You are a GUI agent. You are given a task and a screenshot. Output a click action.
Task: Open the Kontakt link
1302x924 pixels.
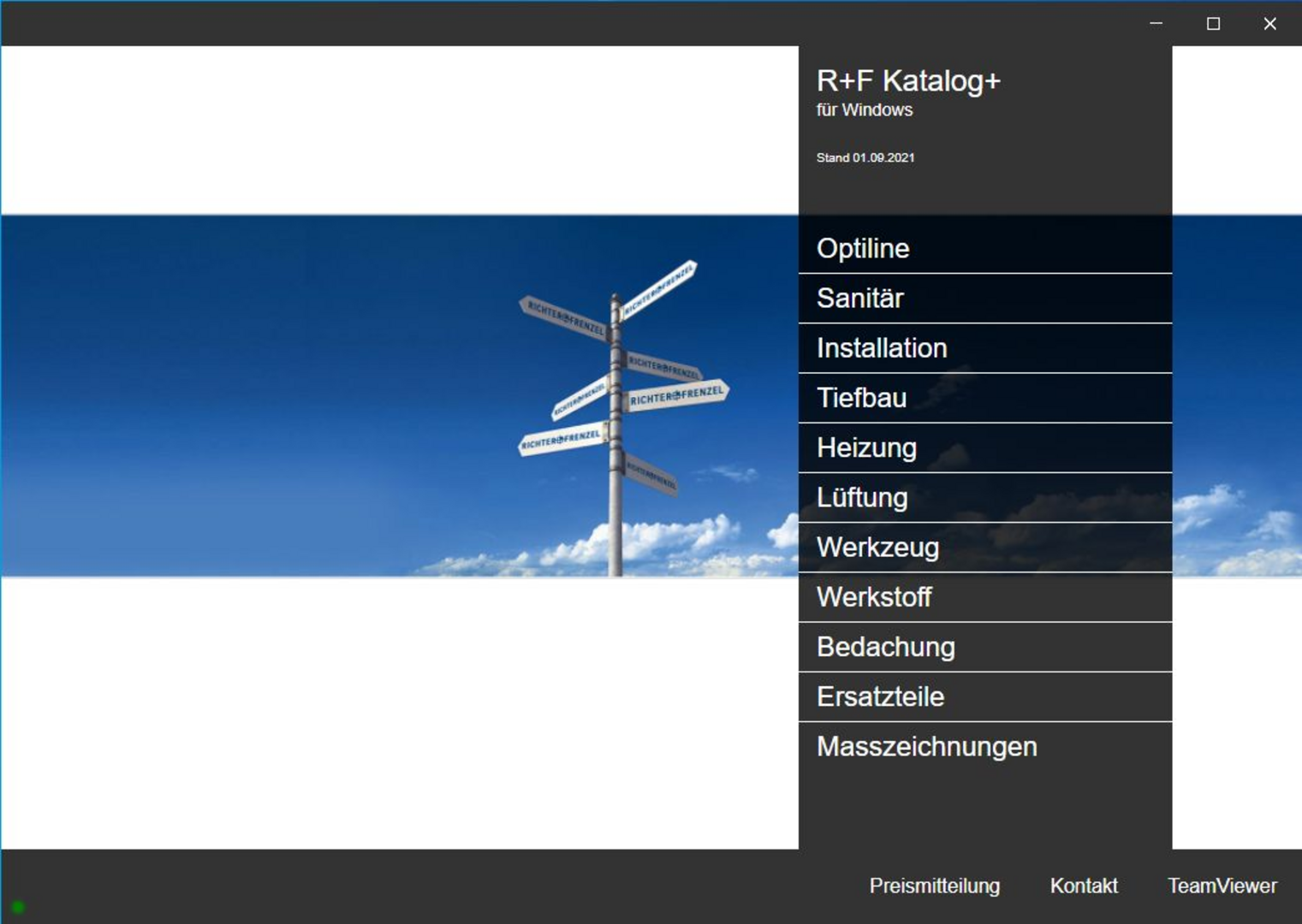(1084, 886)
